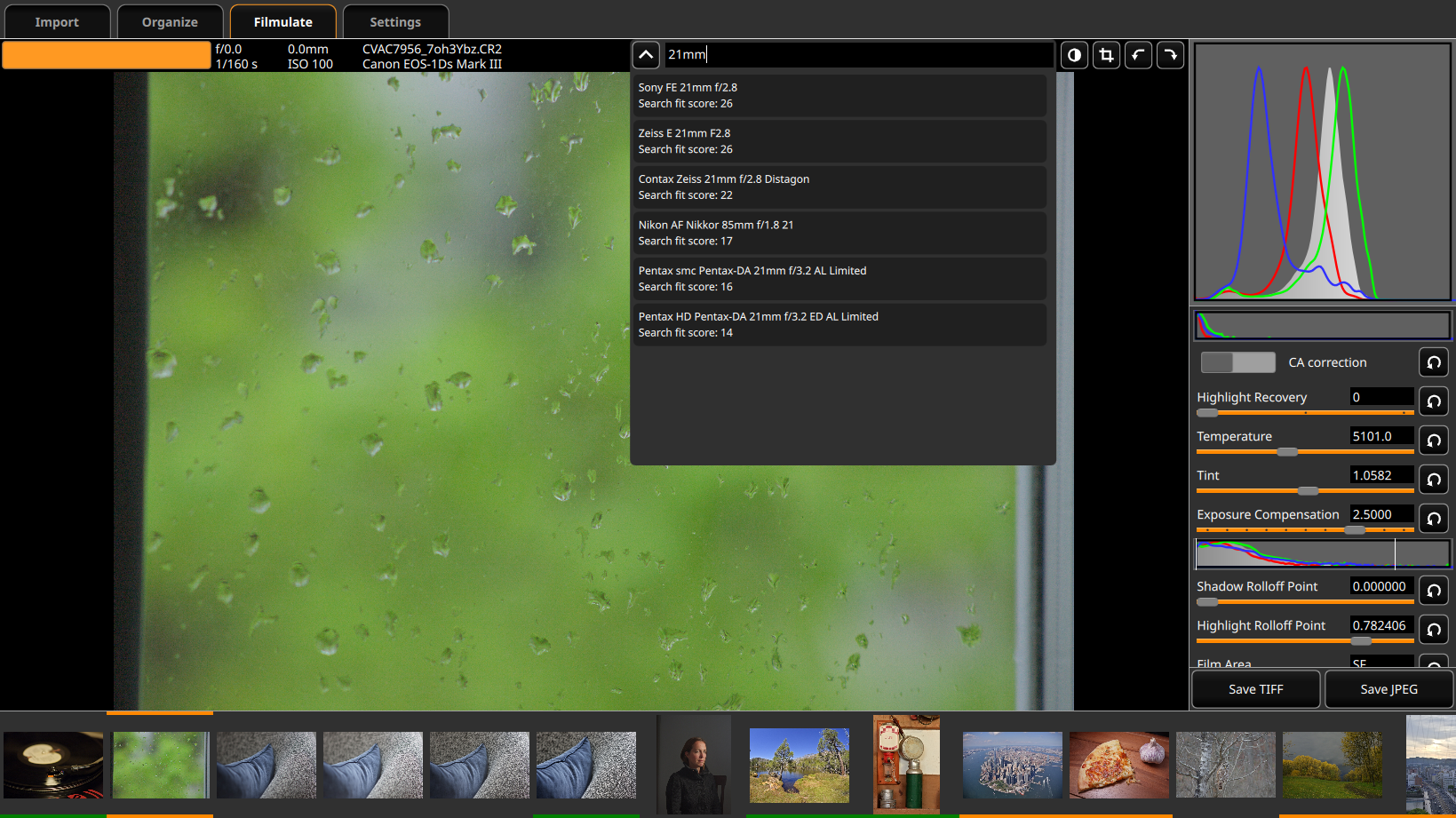Choose Contax Zeiss 21mm f/2.8 Distagon
The height and width of the screenshot is (818, 1456).
(x=839, y=187)
